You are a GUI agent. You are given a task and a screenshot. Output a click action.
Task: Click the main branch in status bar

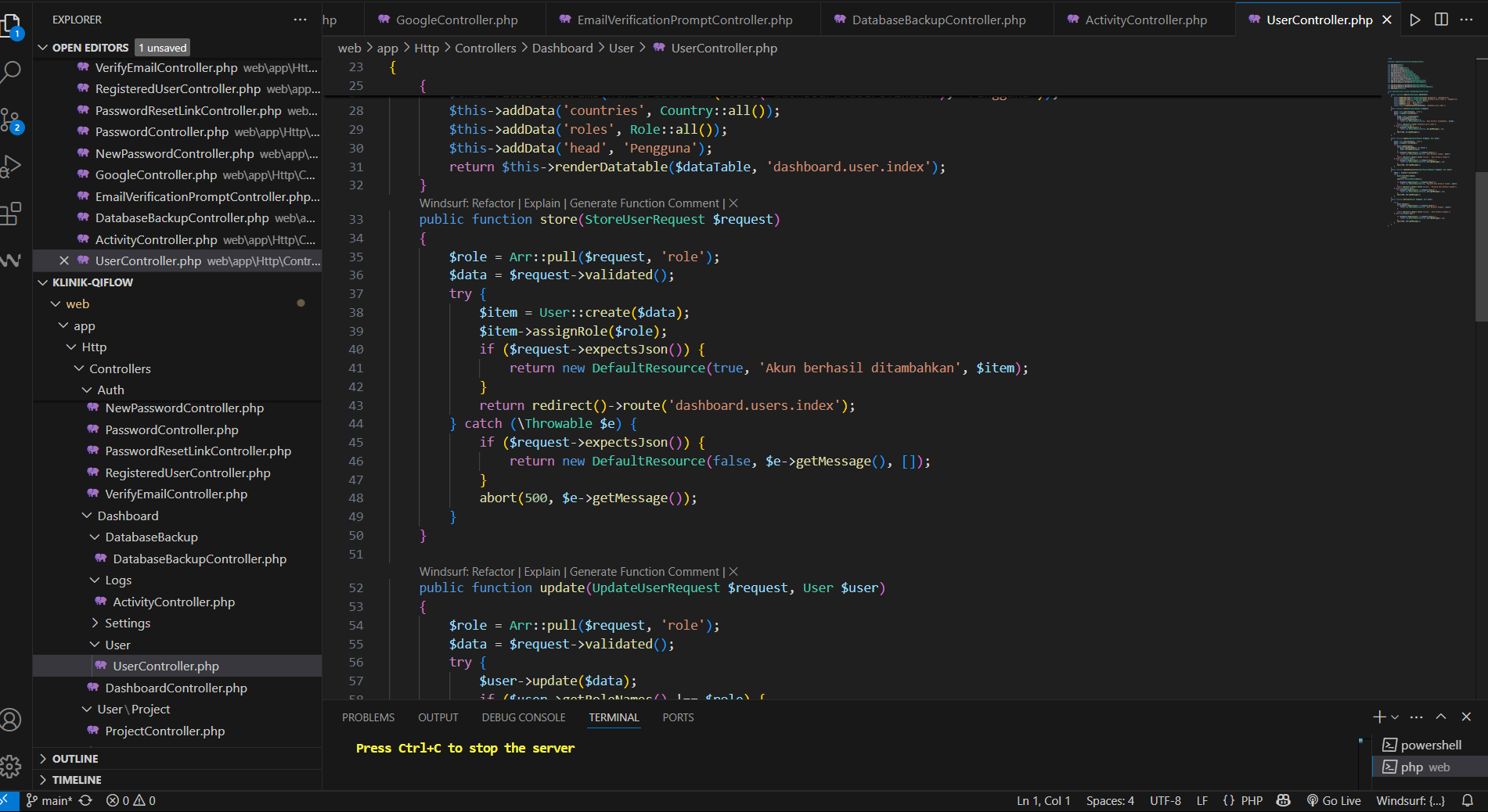(50, 800)
